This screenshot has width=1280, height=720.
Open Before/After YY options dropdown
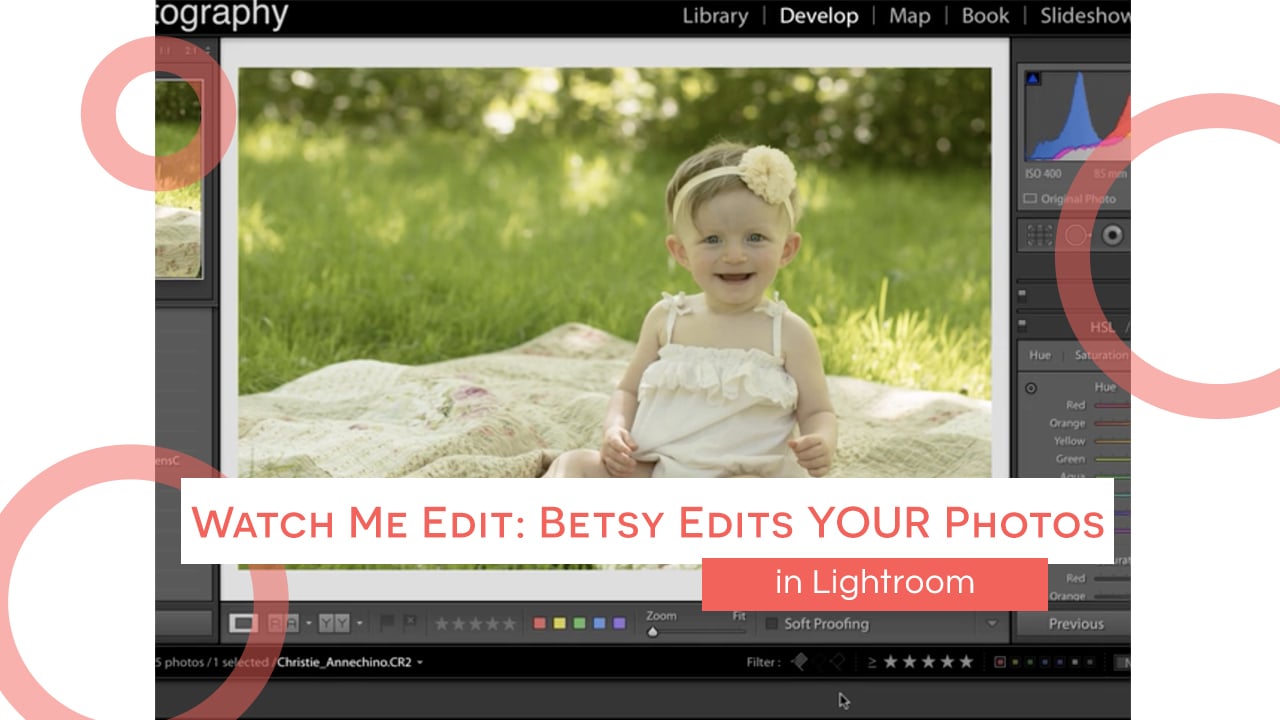click(359, 623)
